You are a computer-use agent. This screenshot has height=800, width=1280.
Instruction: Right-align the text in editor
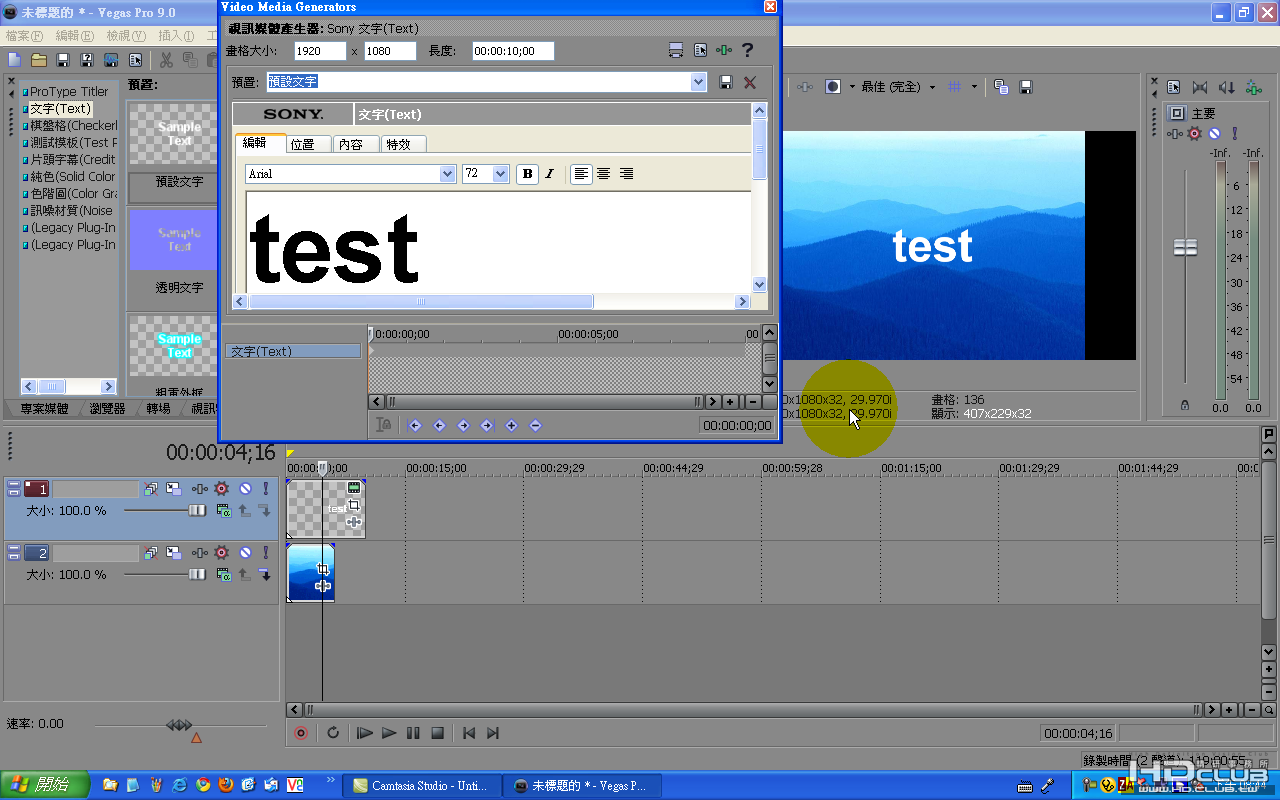pos(626,174)
